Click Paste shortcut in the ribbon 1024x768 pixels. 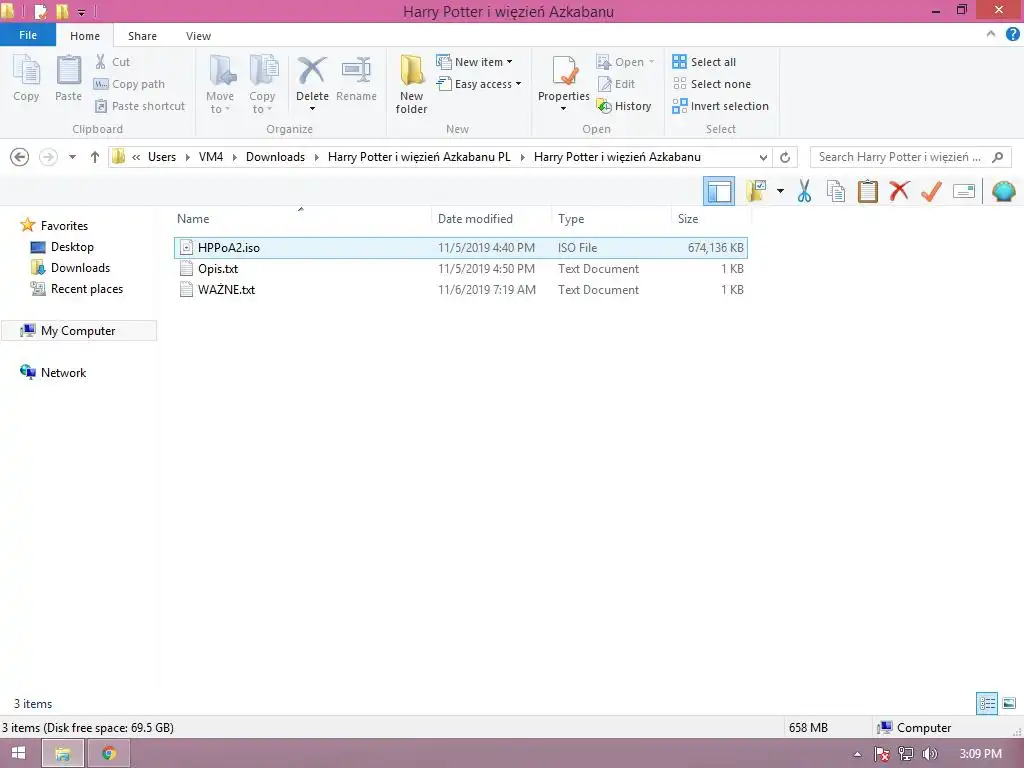pyautogui.click(x=140, y=106)
